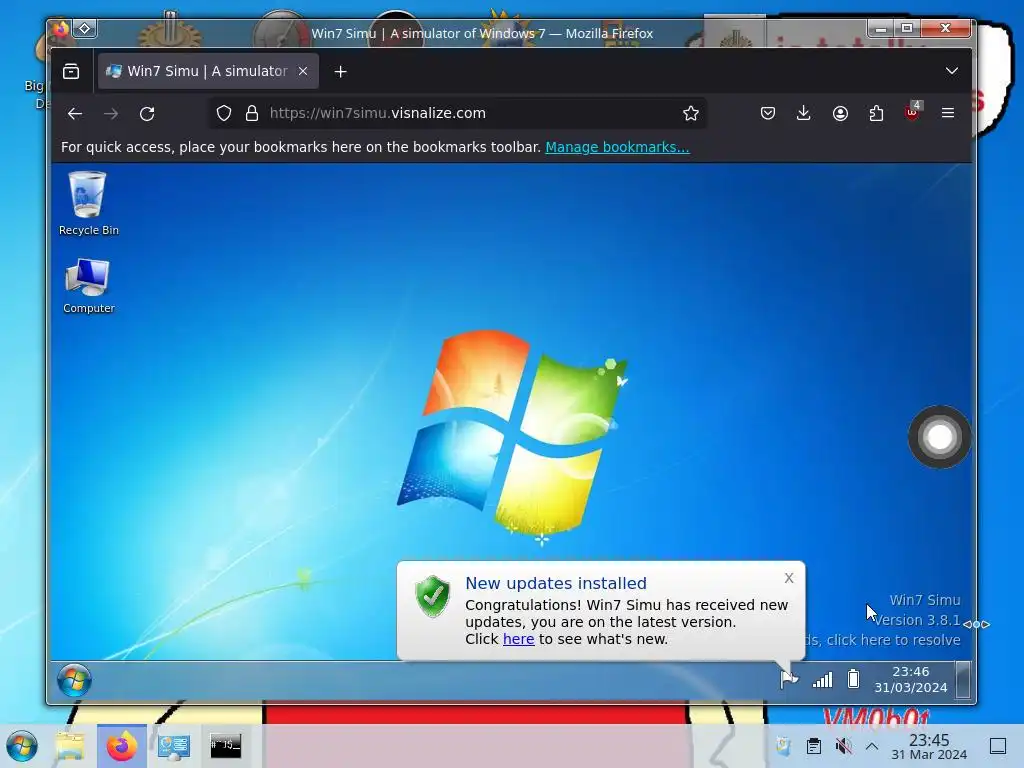Image resolution: width=1024 pixels, height=768 pixels.
Task: Open clipboard icon in host tray
Action: point(814,746)
